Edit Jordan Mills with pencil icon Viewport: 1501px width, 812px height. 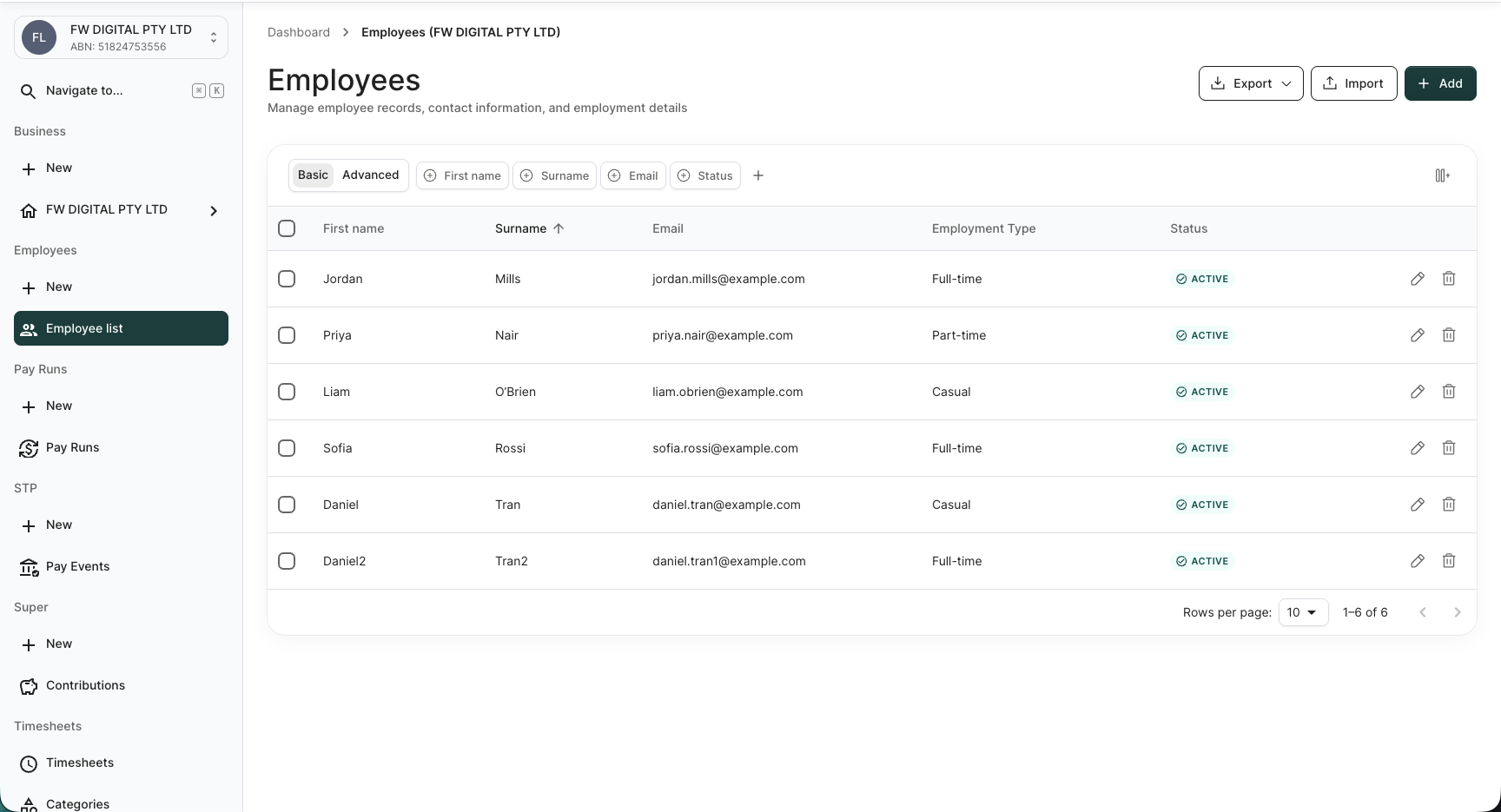1418,279
